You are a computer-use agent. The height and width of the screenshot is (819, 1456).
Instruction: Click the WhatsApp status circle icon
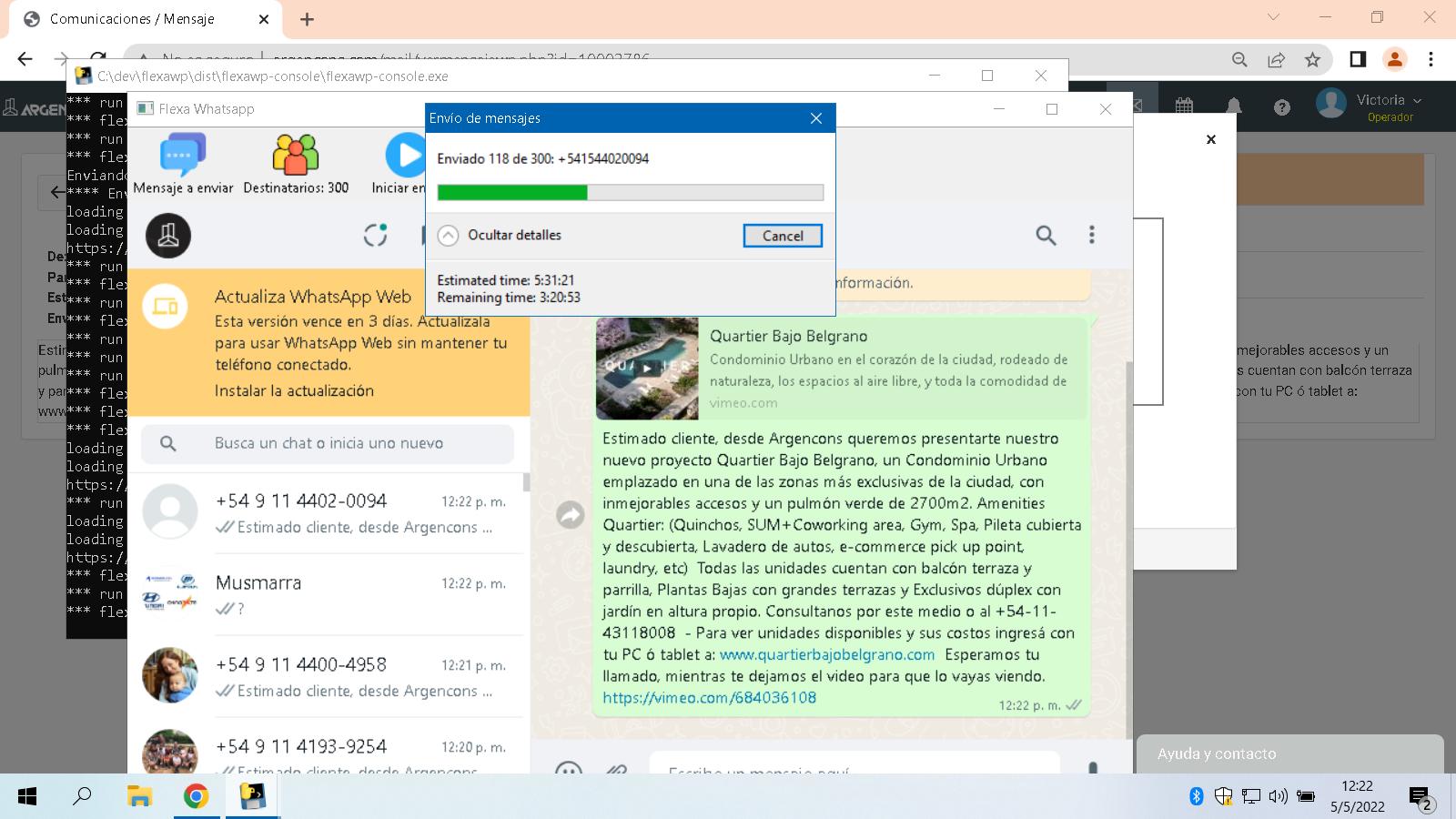[x=376, y=236]
